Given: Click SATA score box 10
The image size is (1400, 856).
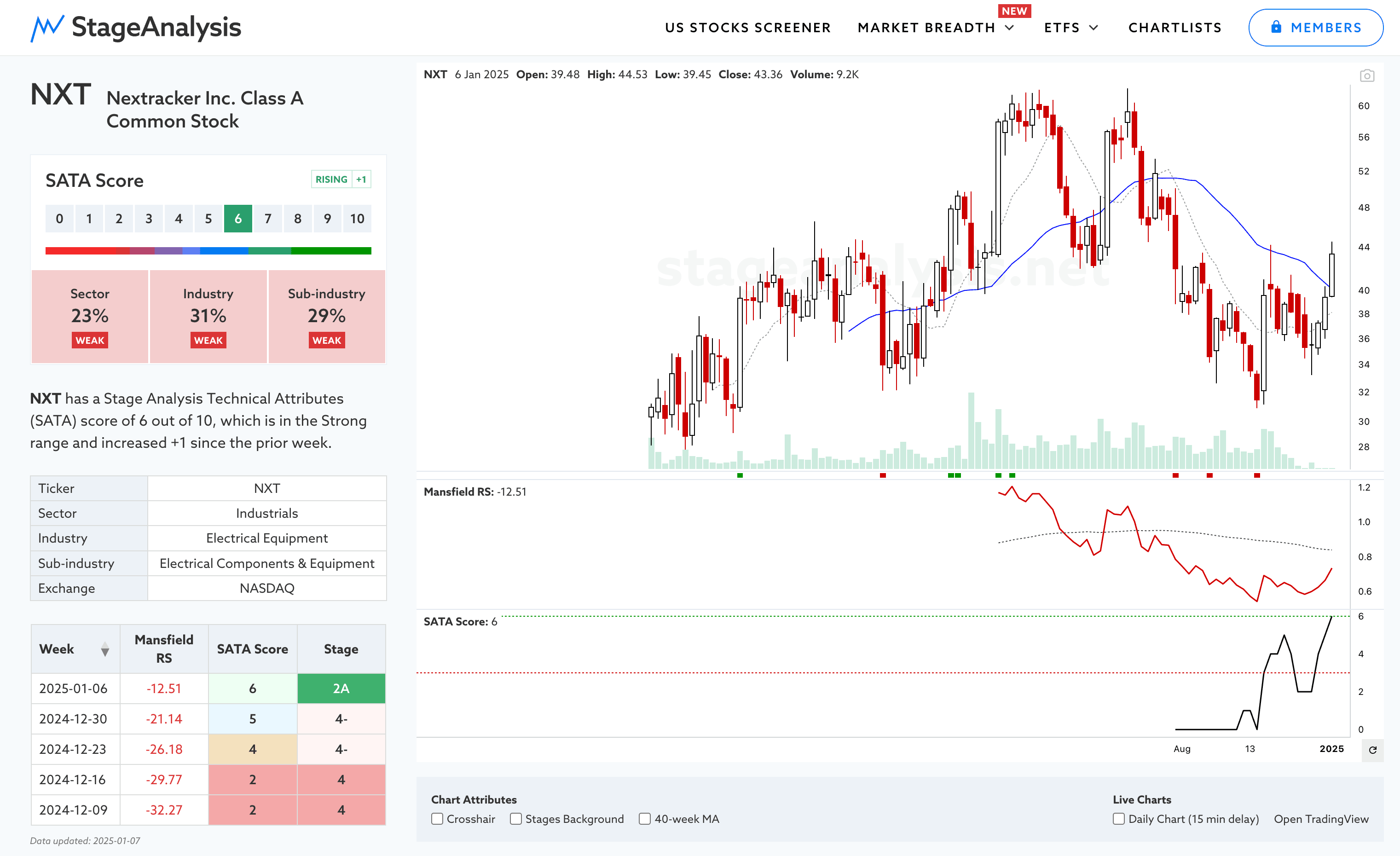Looking at the screenshot, I should click(357, 219).
